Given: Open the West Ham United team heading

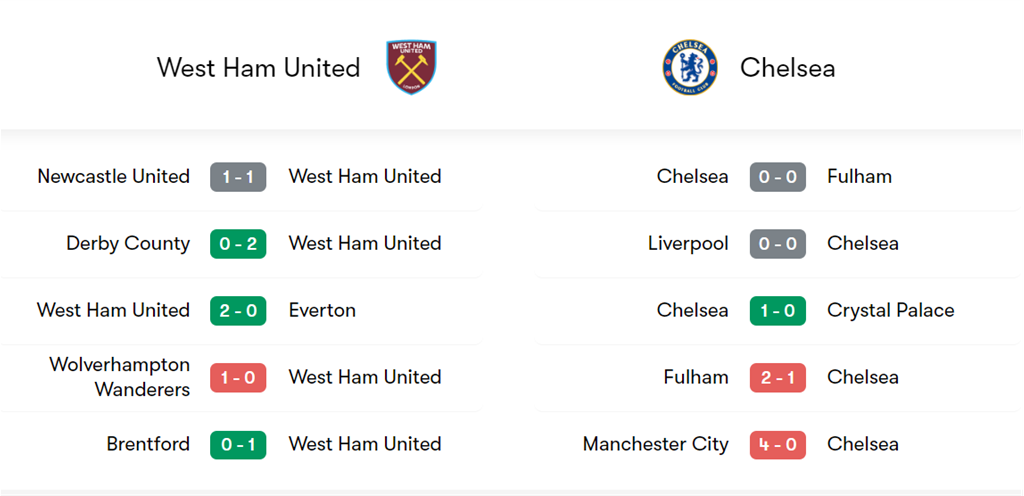Looking at the screenshot, I should [258, 68].
